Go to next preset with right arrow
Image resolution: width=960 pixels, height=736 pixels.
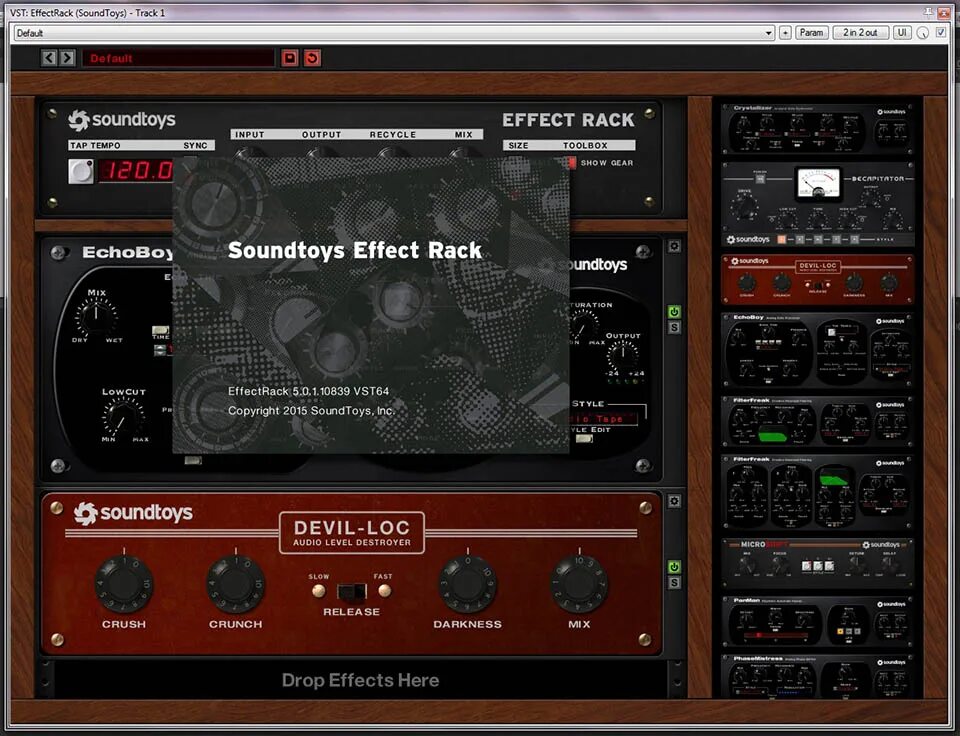67,58
